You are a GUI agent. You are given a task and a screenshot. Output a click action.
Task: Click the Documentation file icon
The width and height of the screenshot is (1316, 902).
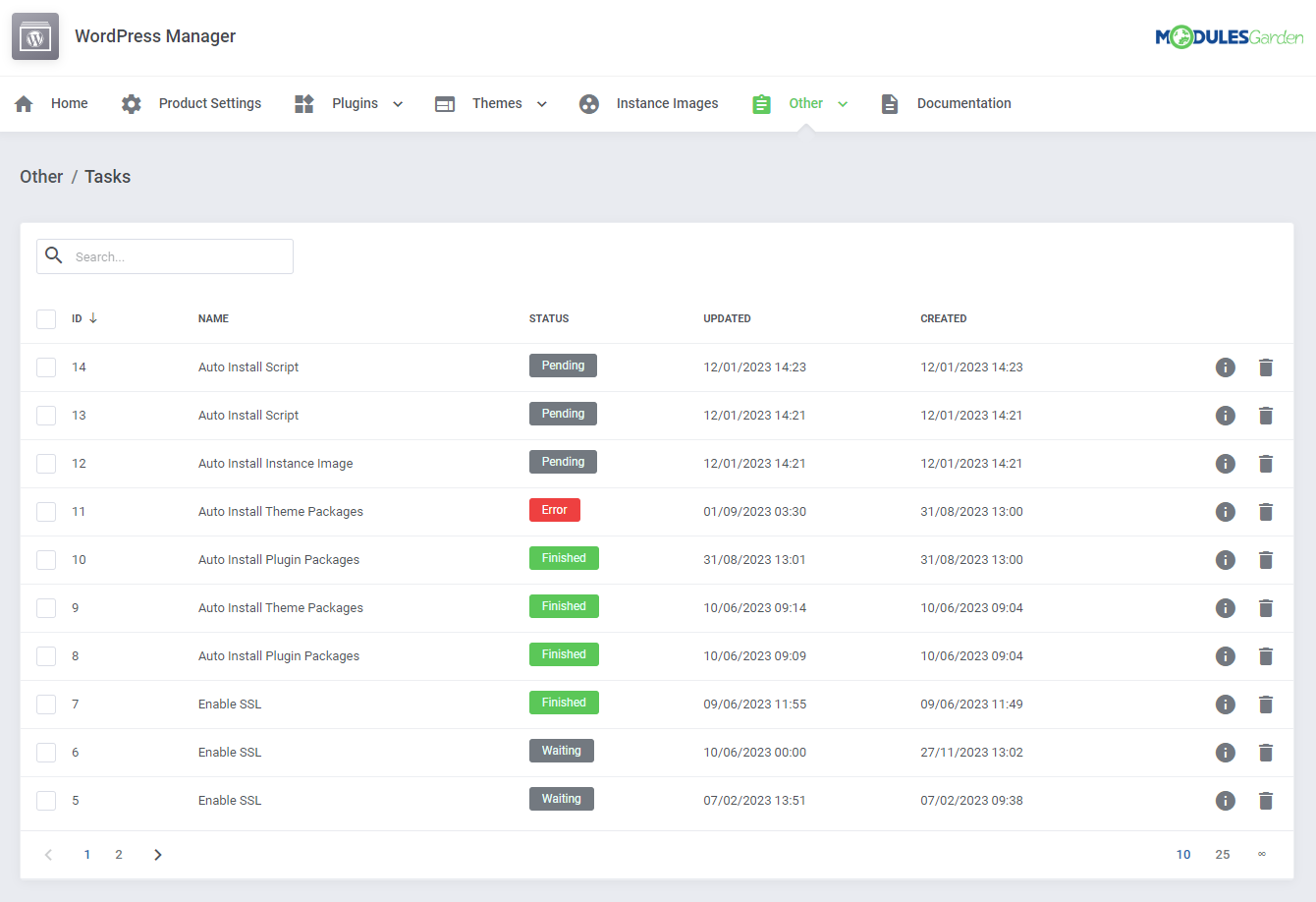pyautogui.click(x=890, y=104)
